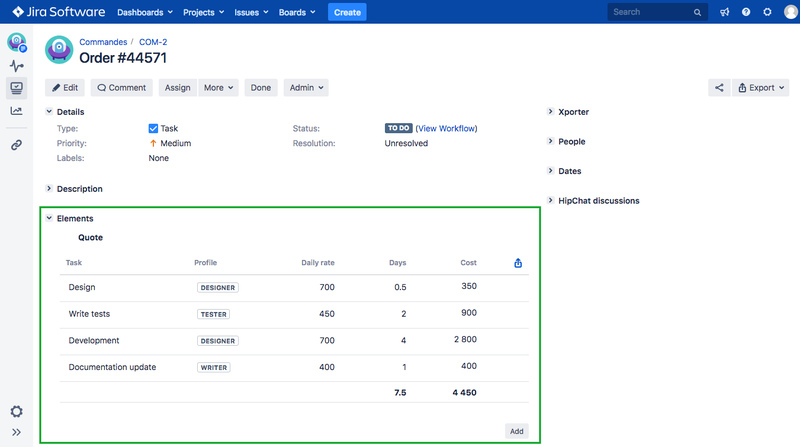
Task: Open the help question mark icon
Action: tap(746, 12)
